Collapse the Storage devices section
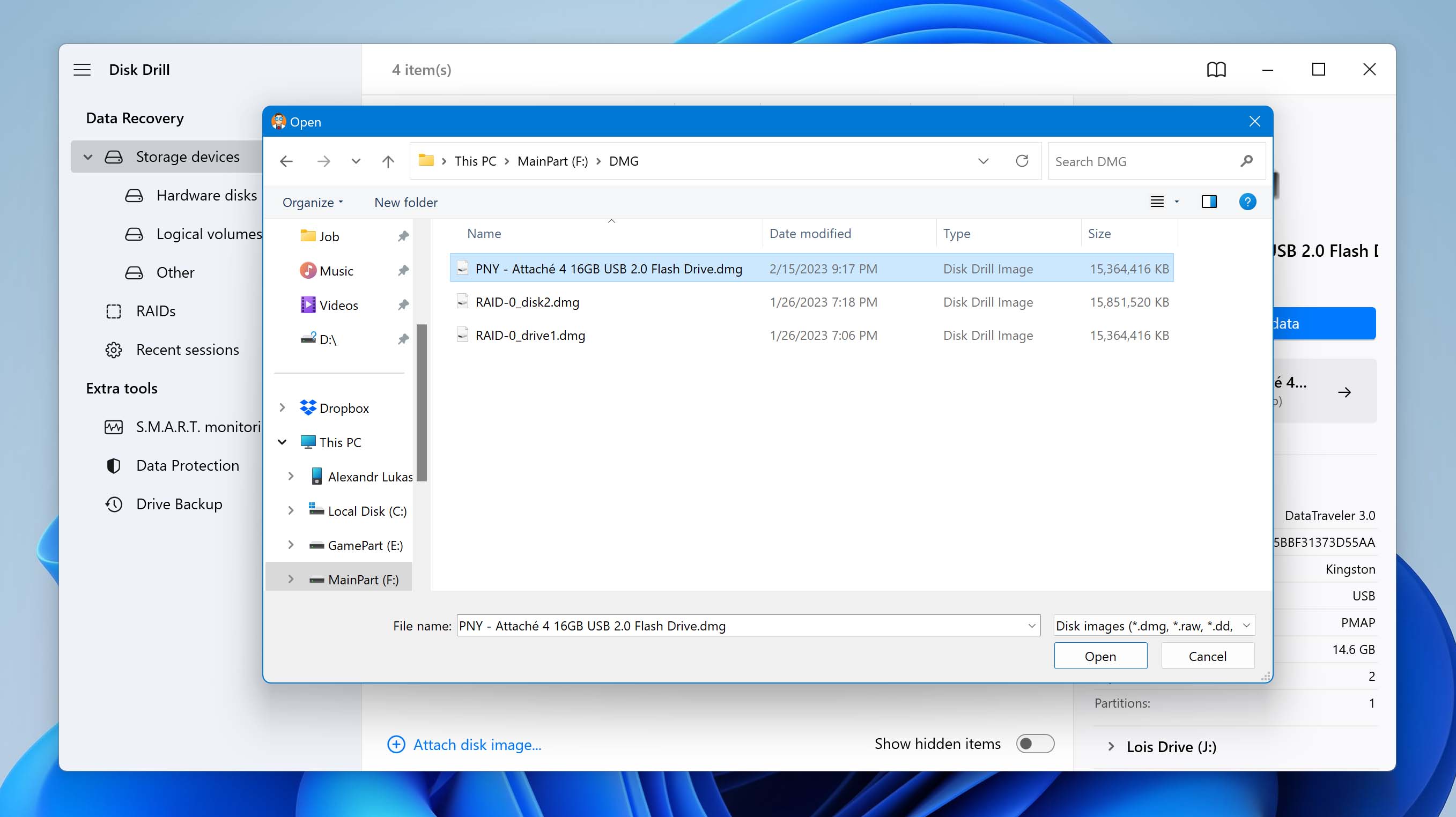Image resolution: width=1456 pixels, height=817 pixels. (x=87, y=157)
